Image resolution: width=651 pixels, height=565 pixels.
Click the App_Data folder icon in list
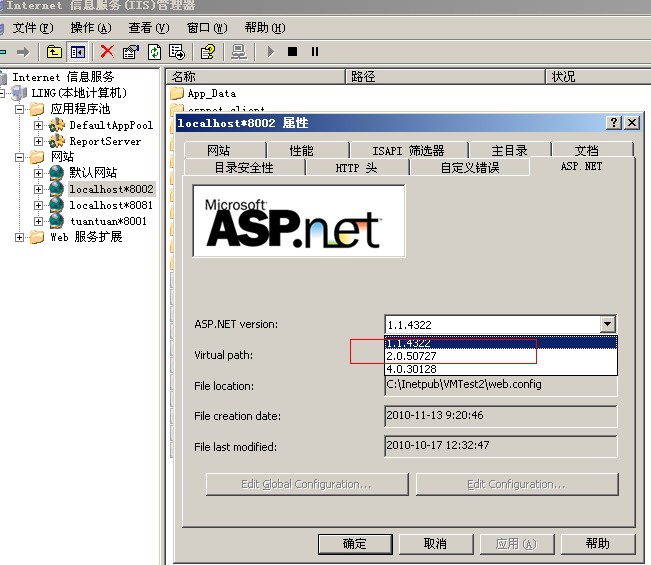[x=177, y=93]
